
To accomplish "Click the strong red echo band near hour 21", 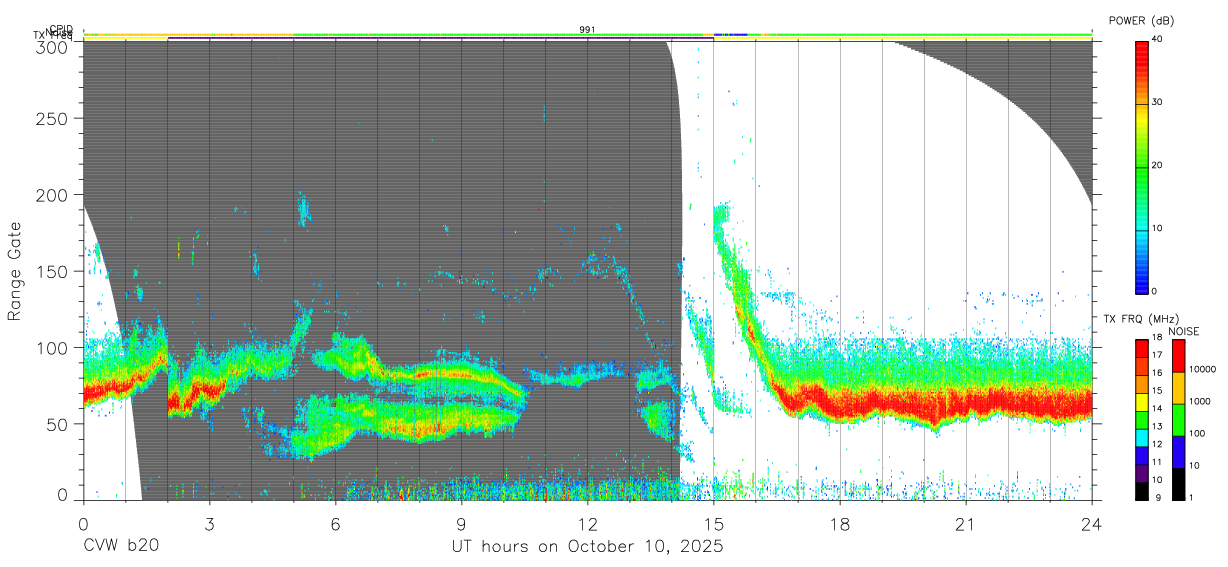I will [966, 403].
